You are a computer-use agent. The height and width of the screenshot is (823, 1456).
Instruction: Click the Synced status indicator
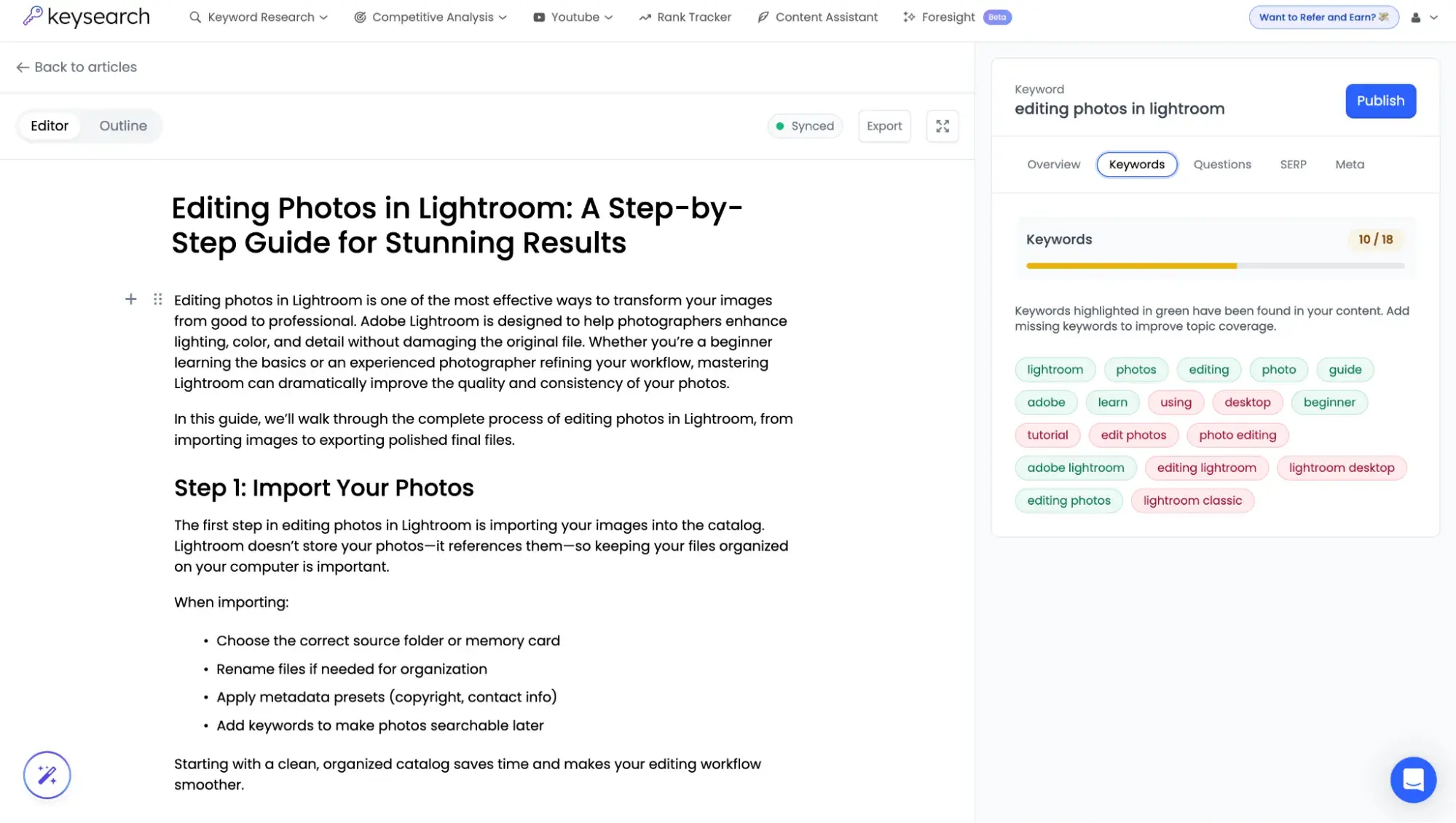pyautogui.click(x=805, y=125)
